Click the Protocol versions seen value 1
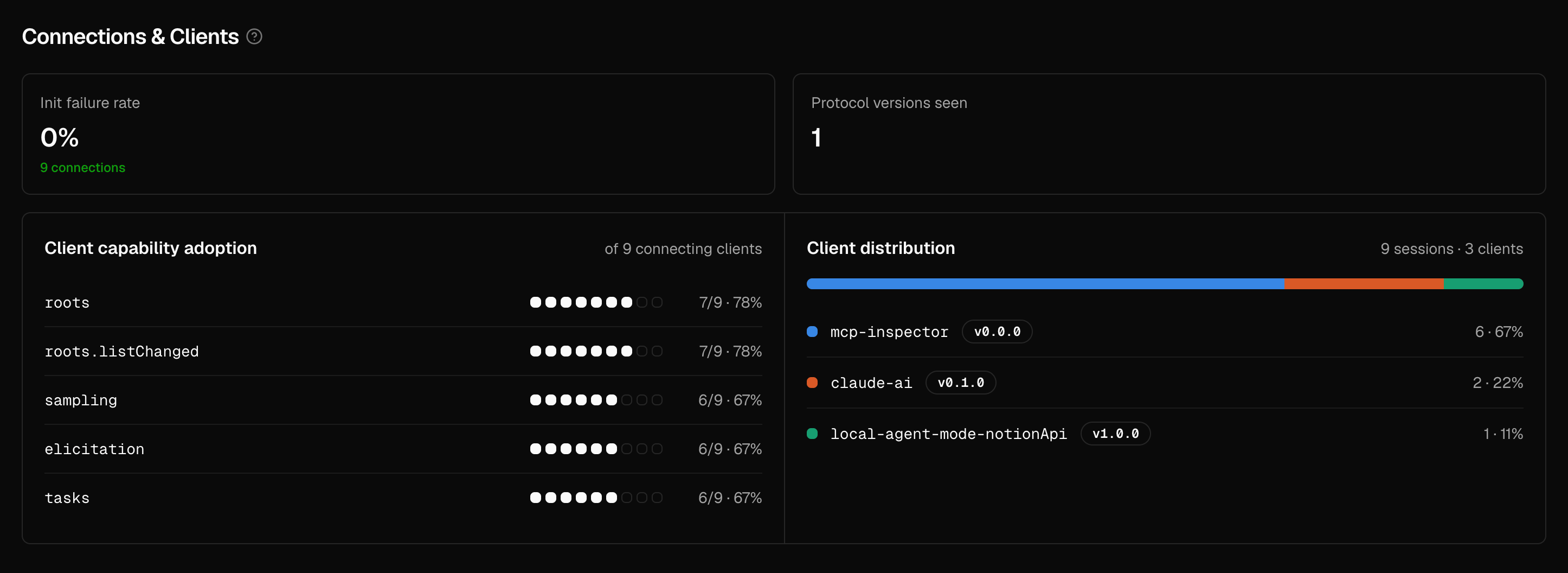Viewport: 1568px width, 573px height. (x=817, y=138)
